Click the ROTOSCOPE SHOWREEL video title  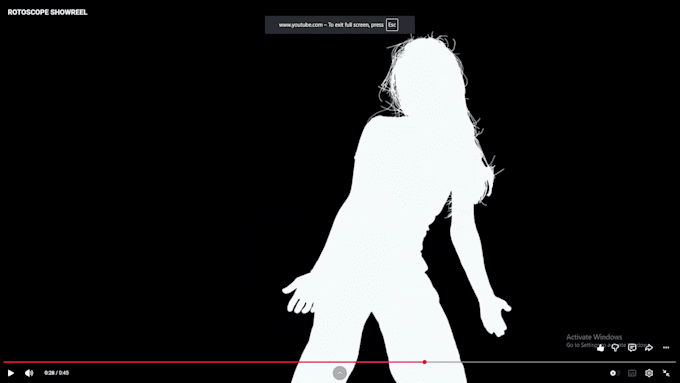tap(47, 12)
